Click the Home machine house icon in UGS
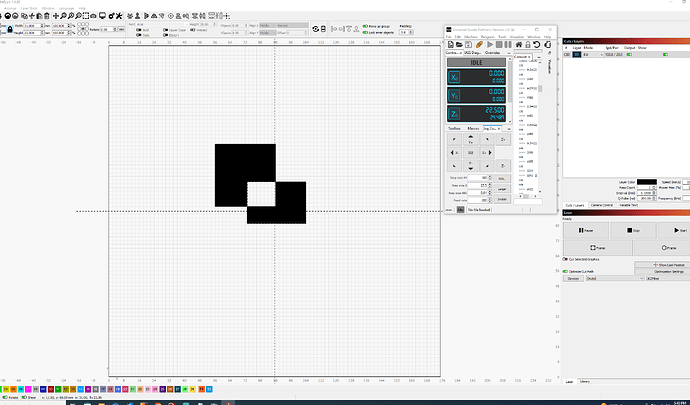The height and width of the screenshot is (405, 690). (x=519, y=44)
